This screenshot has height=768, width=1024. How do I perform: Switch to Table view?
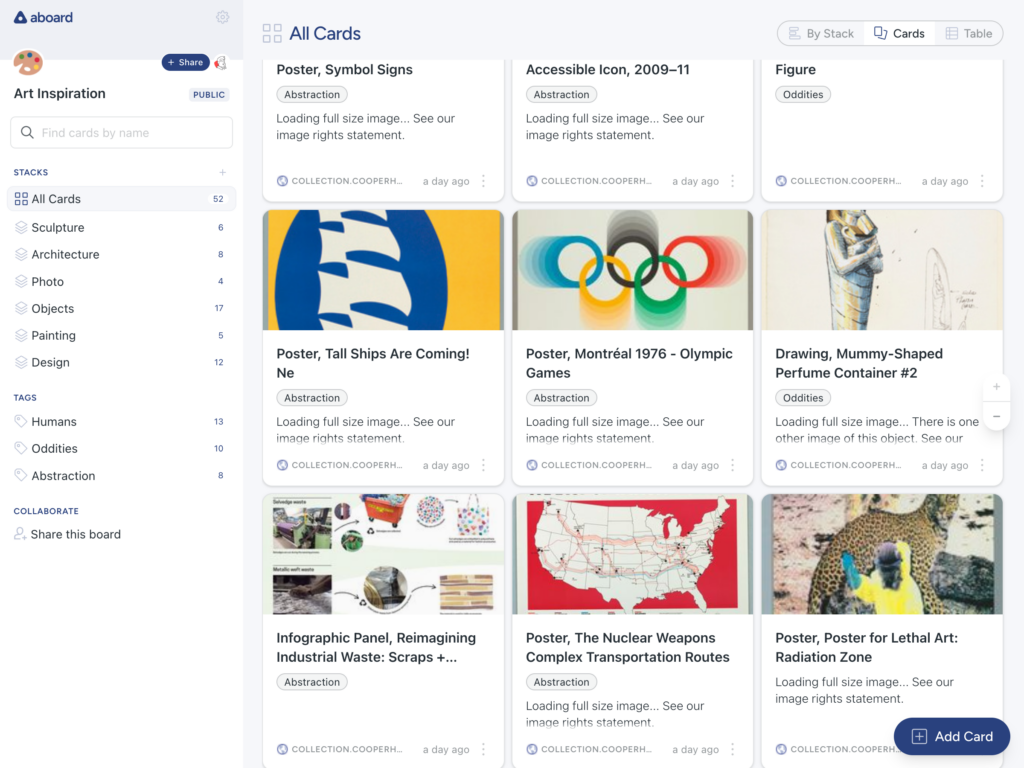(x=969, y=33)
